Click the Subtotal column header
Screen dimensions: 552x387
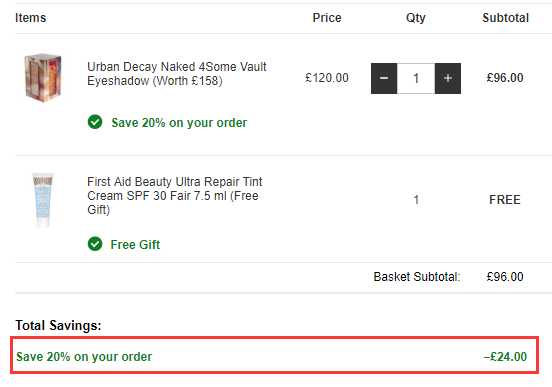tap(506, 18)
